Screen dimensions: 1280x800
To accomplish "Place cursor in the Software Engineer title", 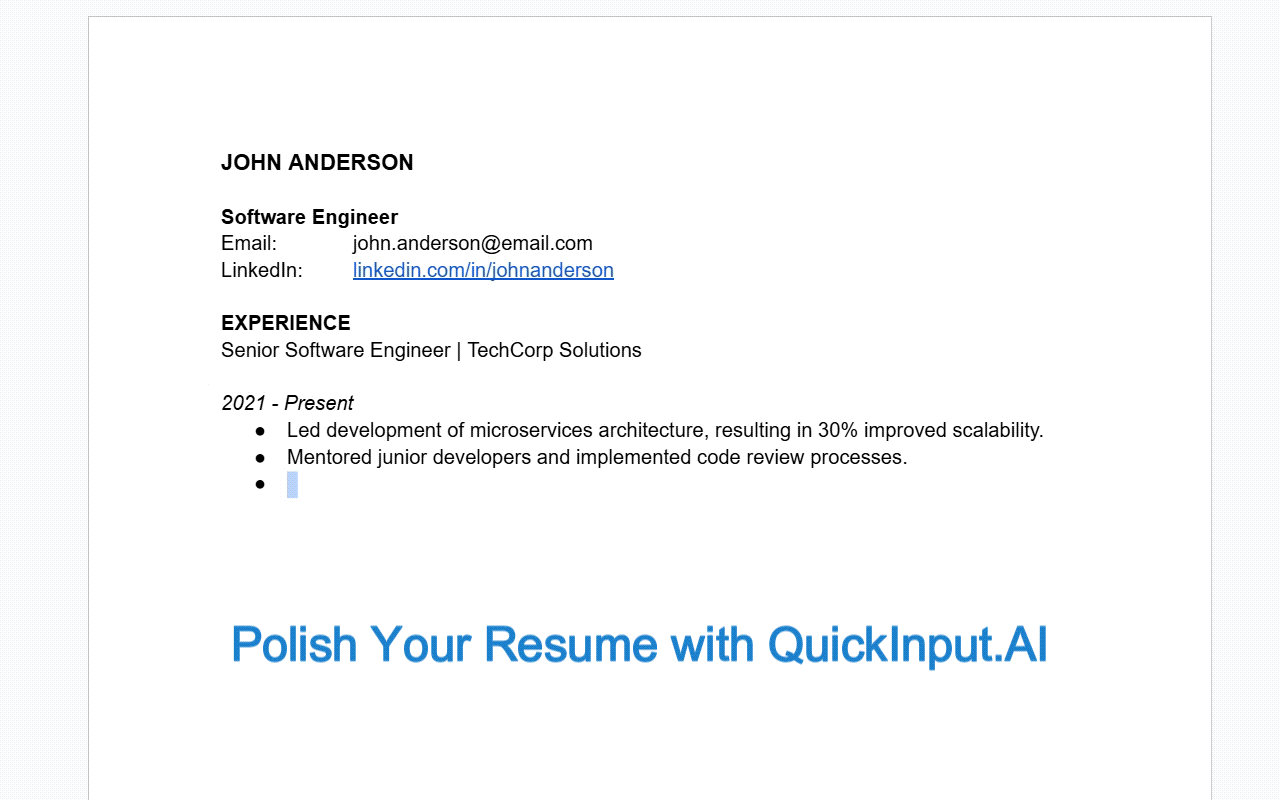I will point(309,217).
